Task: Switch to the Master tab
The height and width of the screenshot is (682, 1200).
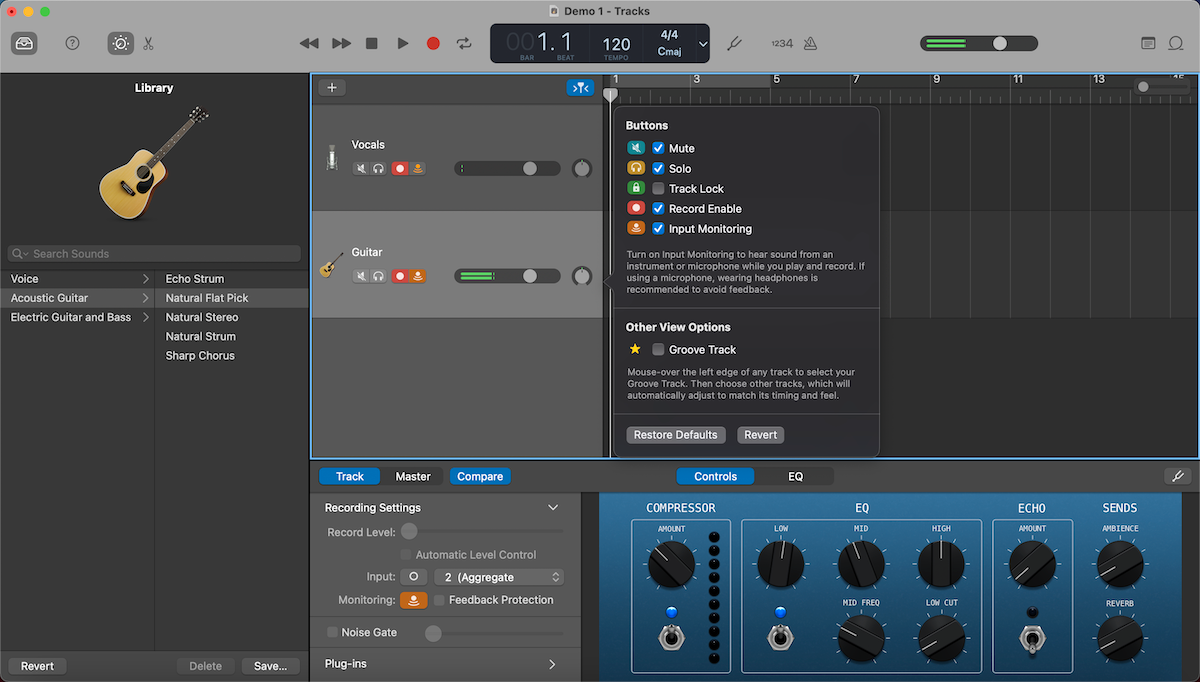Action: [x=413, y=476]
